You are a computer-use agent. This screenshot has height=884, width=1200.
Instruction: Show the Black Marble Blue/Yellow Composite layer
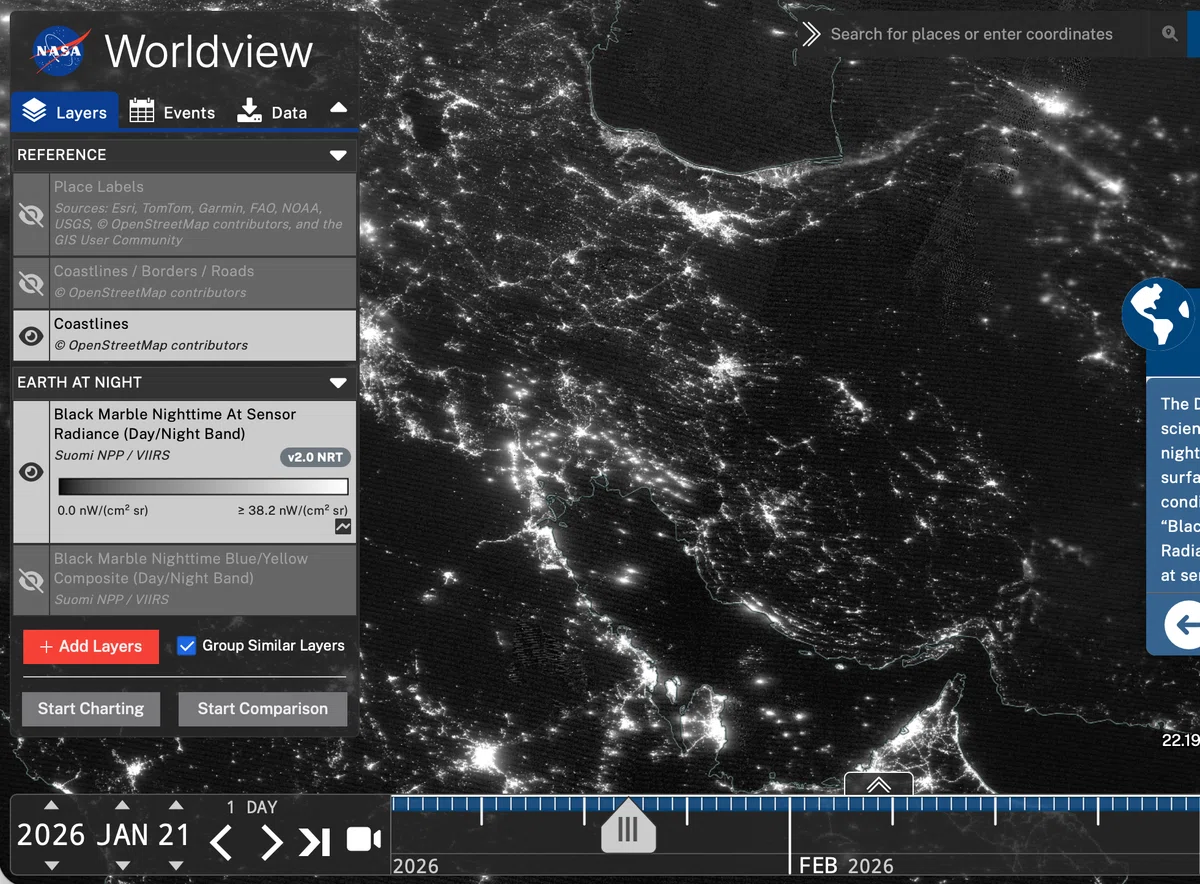(x=32, y=580)
